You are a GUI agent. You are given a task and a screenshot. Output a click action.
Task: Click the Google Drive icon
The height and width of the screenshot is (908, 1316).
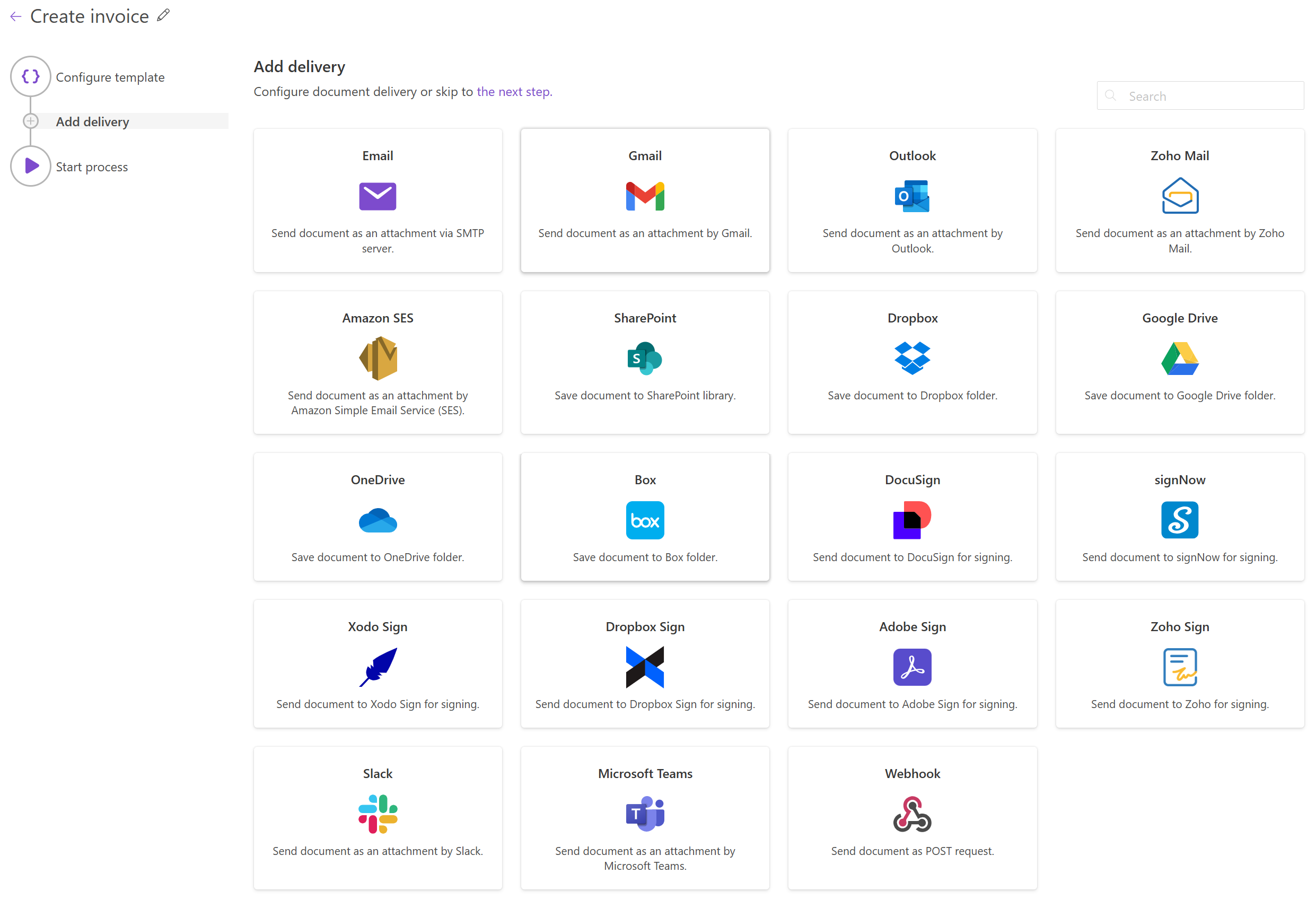click(x=1179, y=358)
